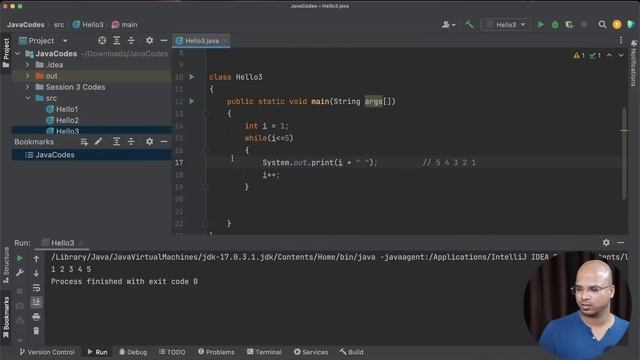Toggle scroll to end in Run console

[x=36, y=302]
